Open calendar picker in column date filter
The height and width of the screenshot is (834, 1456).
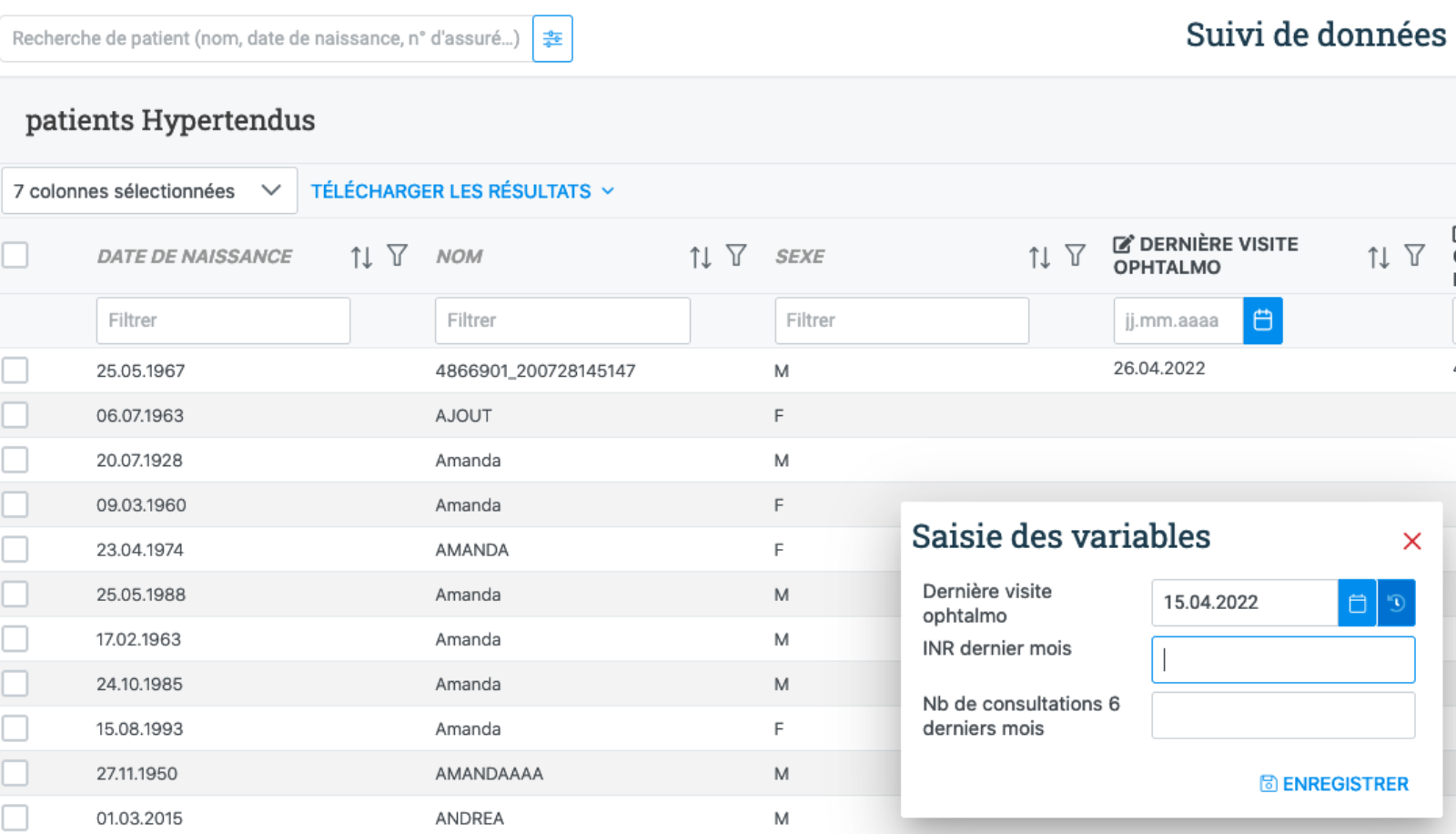click(1263, 320)
